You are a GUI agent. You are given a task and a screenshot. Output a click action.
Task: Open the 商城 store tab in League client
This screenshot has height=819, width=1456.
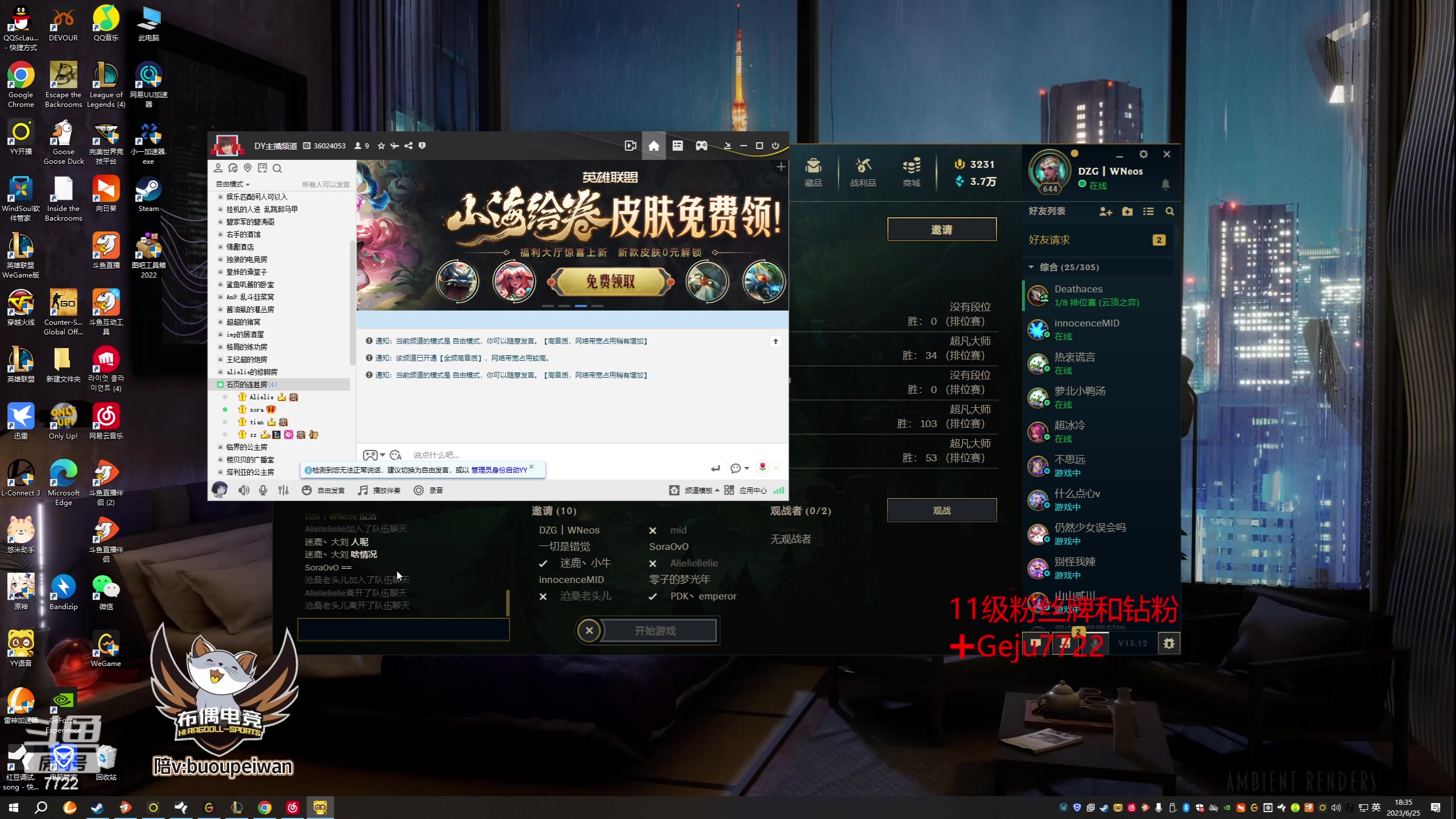(911, 172)
